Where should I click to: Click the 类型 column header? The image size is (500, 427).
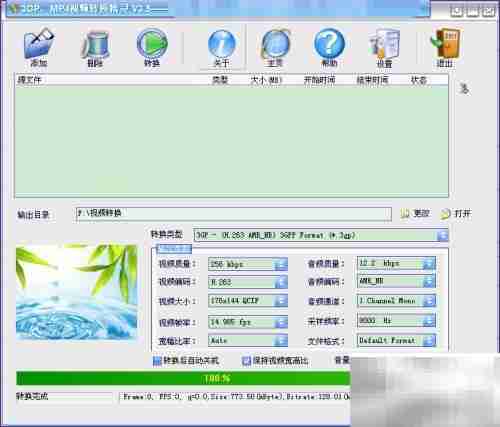point(220,80)
